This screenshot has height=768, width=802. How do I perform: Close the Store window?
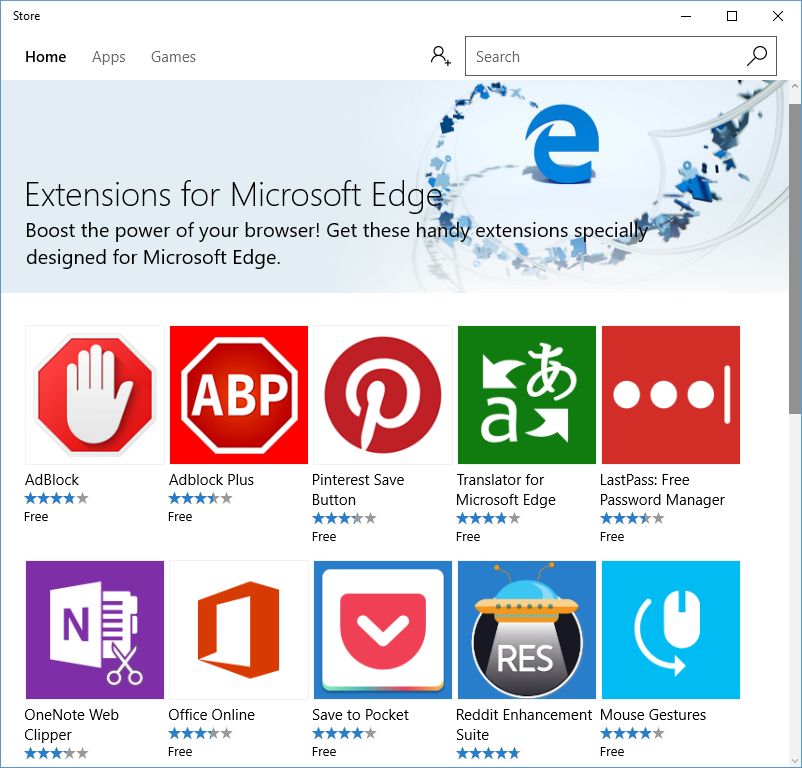pos(778,16)
